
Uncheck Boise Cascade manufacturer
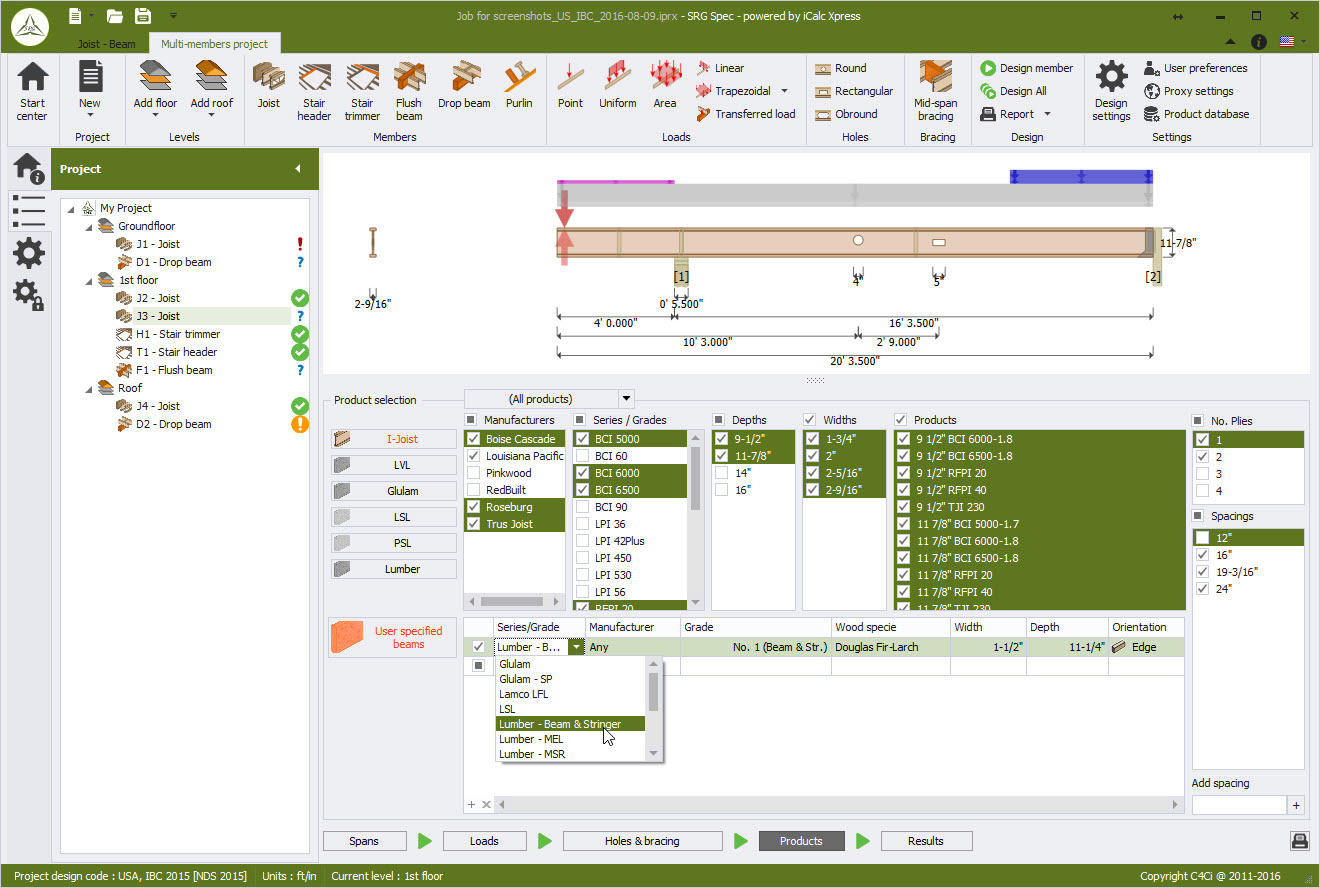(473, 439)
